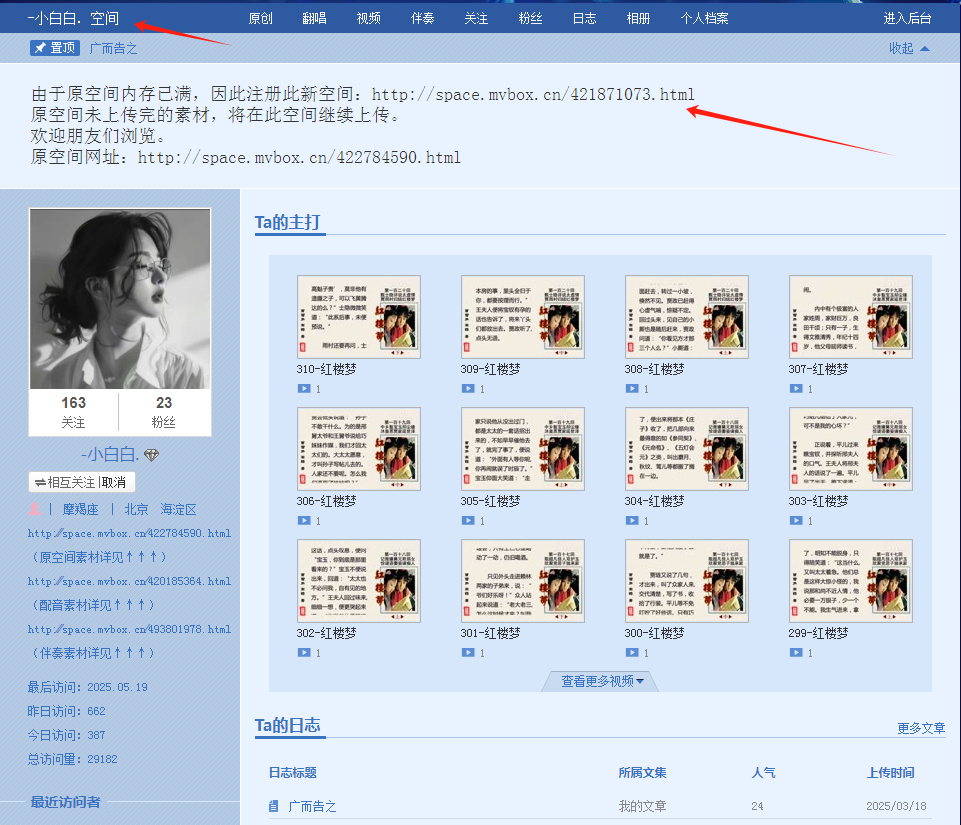Click the profile avatar photo

click(x=120, y=298)
